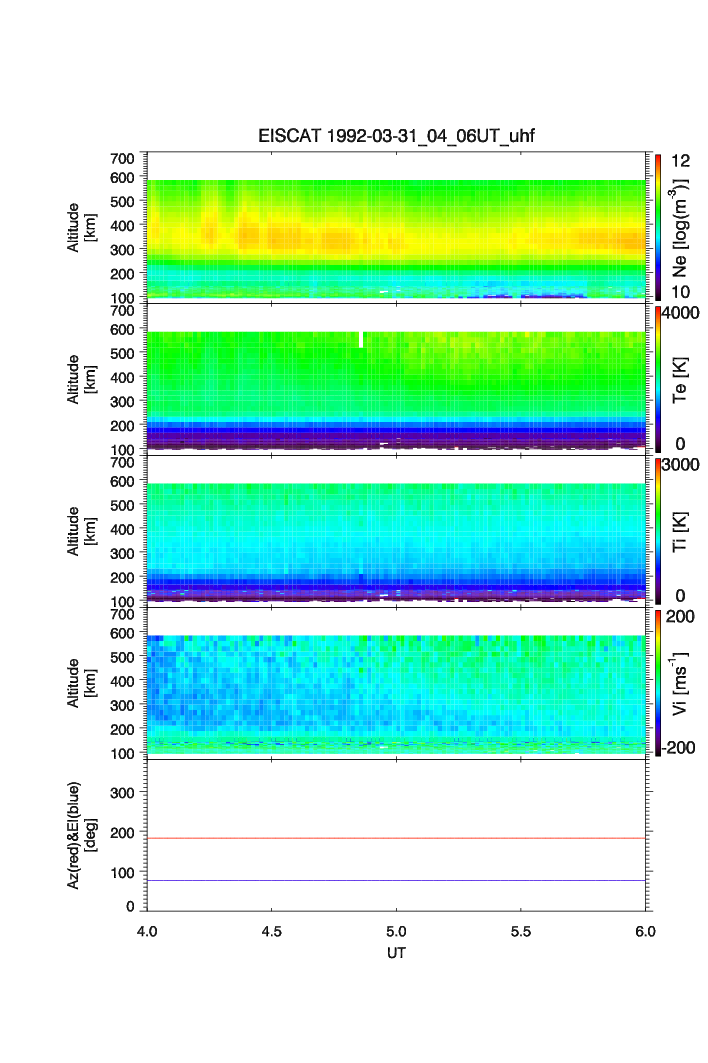Click the 3000 value on Ti colorbar

coord(681,465)
